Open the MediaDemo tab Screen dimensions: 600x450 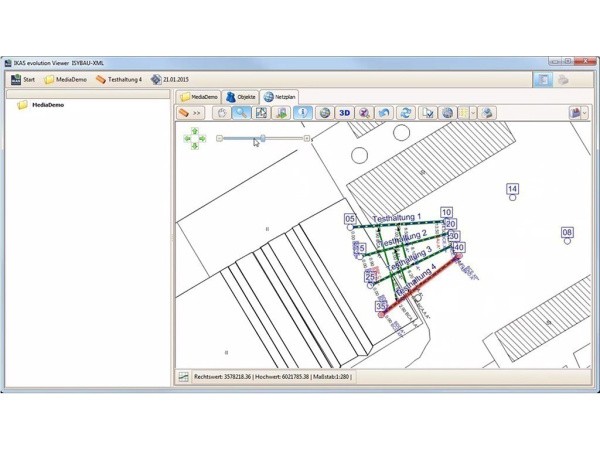[x=198, y=97]
